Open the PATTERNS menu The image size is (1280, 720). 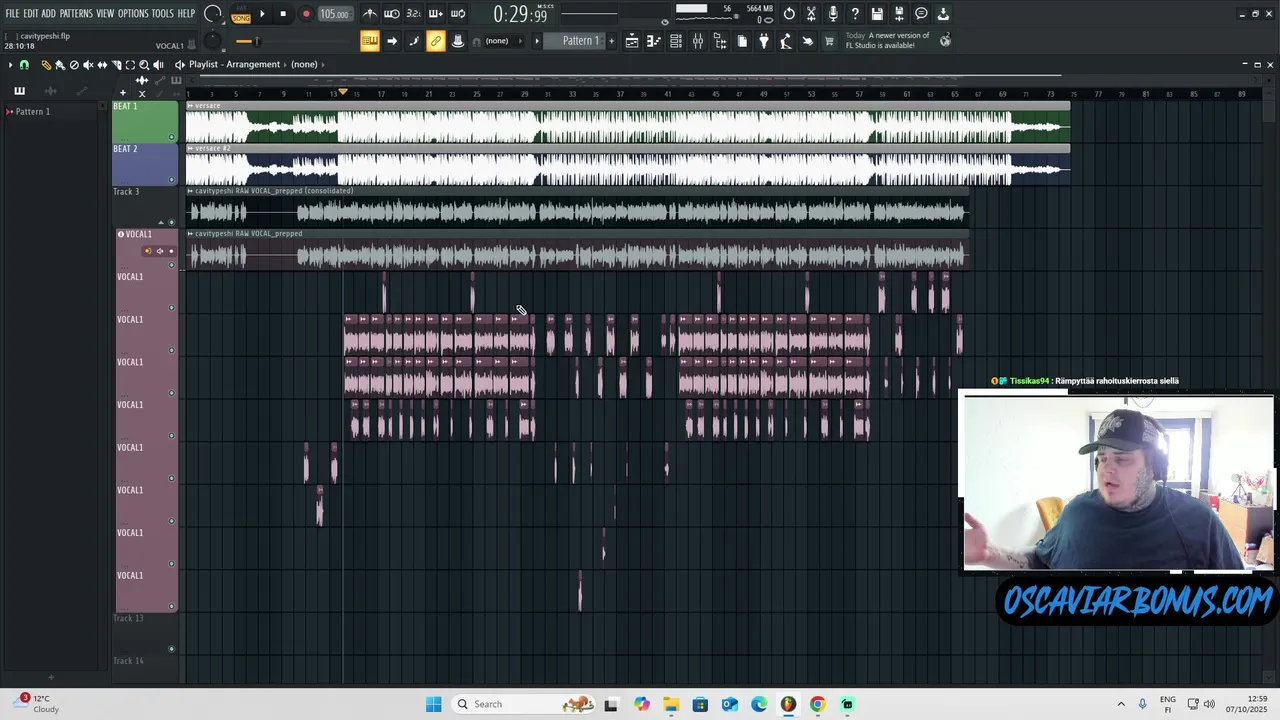tap(76, 14)
